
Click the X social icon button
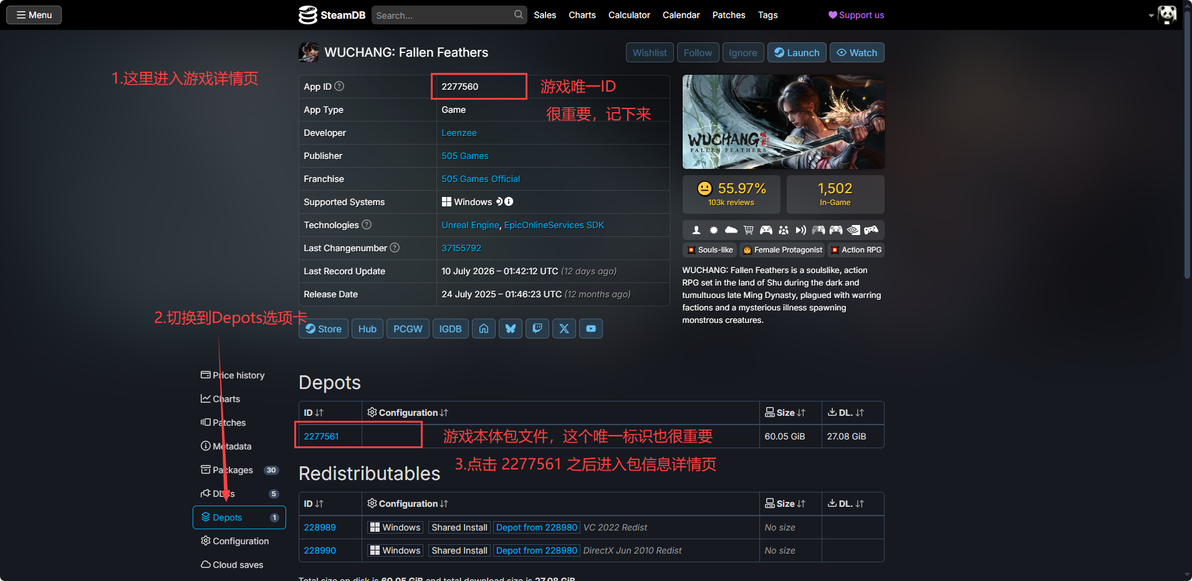coord(564,329)
